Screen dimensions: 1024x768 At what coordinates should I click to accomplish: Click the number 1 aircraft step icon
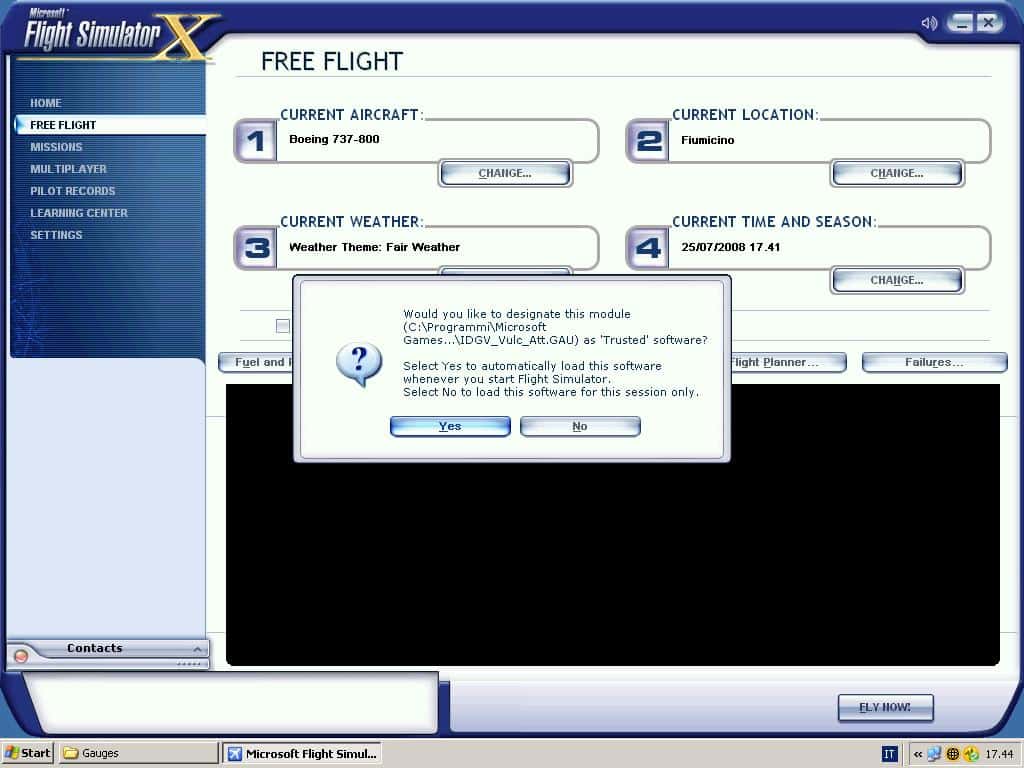point(257,141)
